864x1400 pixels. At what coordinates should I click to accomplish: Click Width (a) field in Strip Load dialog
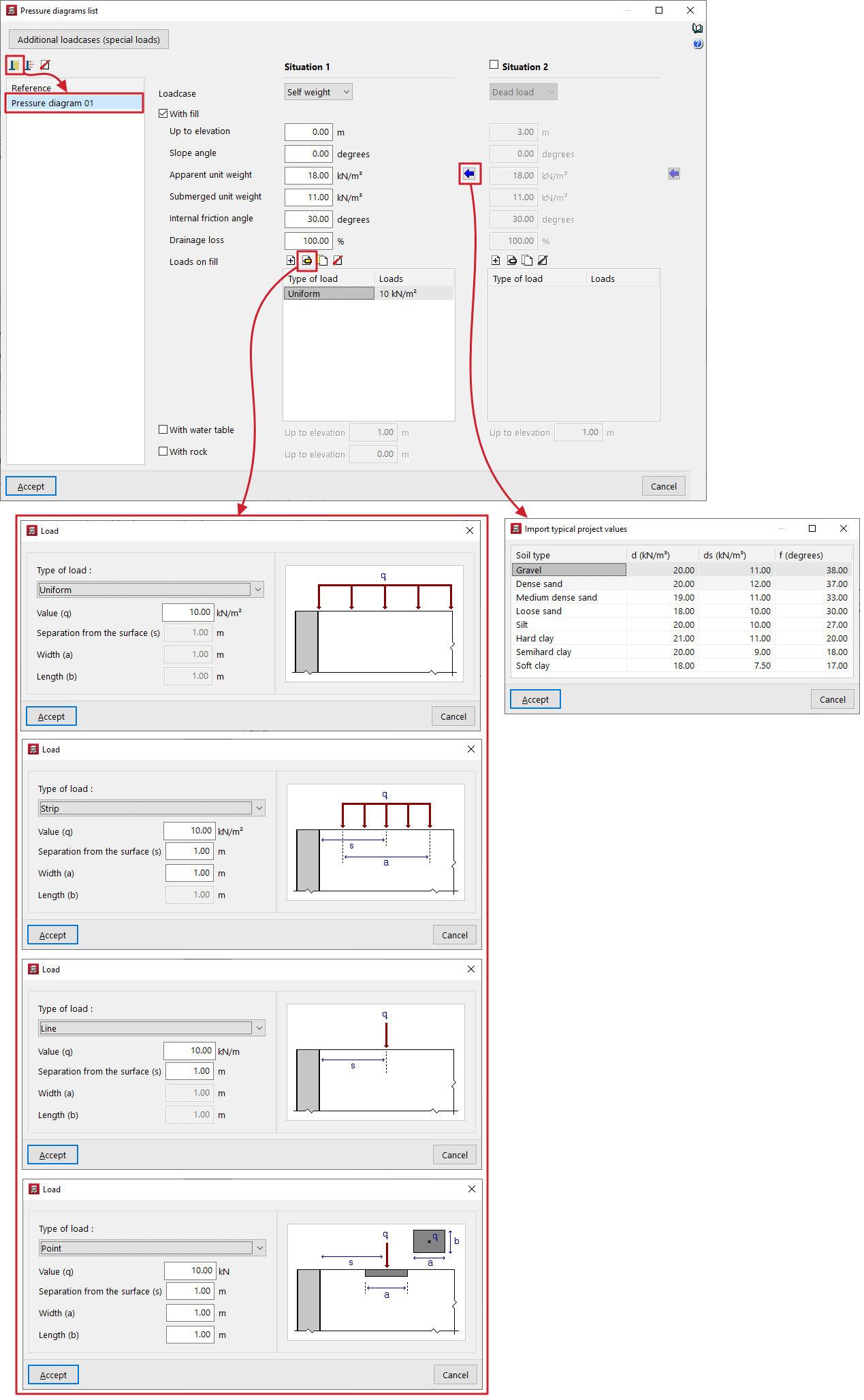(190, 873)
